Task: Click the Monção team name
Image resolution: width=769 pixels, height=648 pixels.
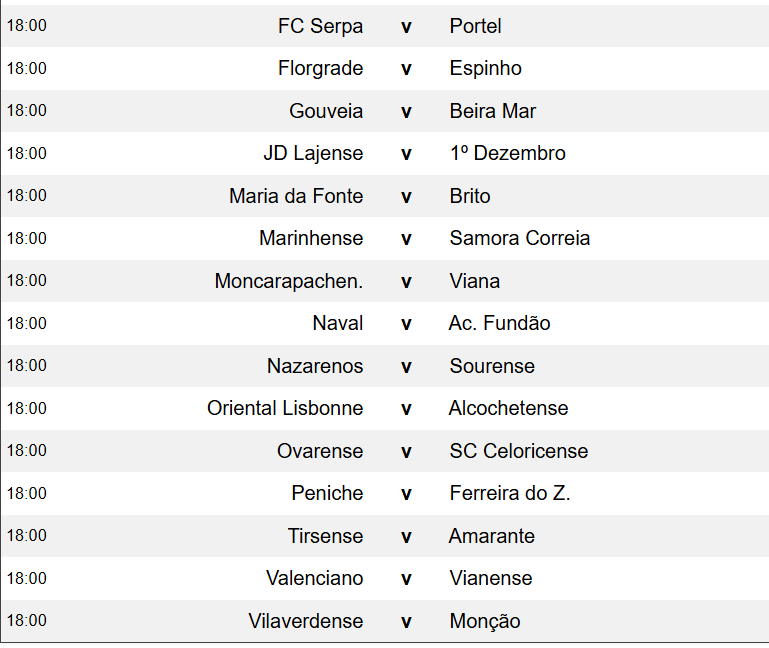Action: click(x=484, y=621)
